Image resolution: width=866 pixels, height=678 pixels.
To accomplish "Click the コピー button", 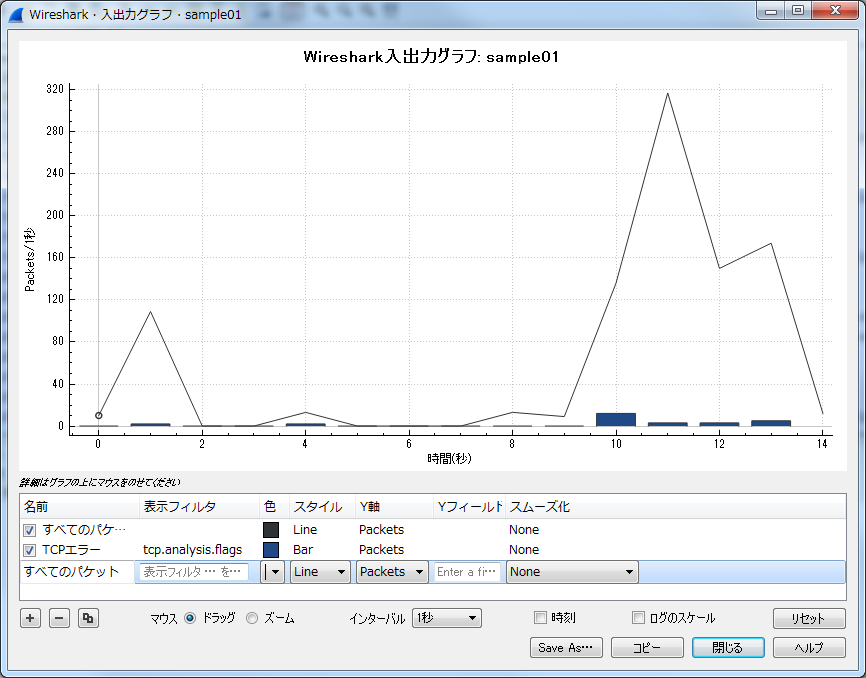I will click(647, 648).
